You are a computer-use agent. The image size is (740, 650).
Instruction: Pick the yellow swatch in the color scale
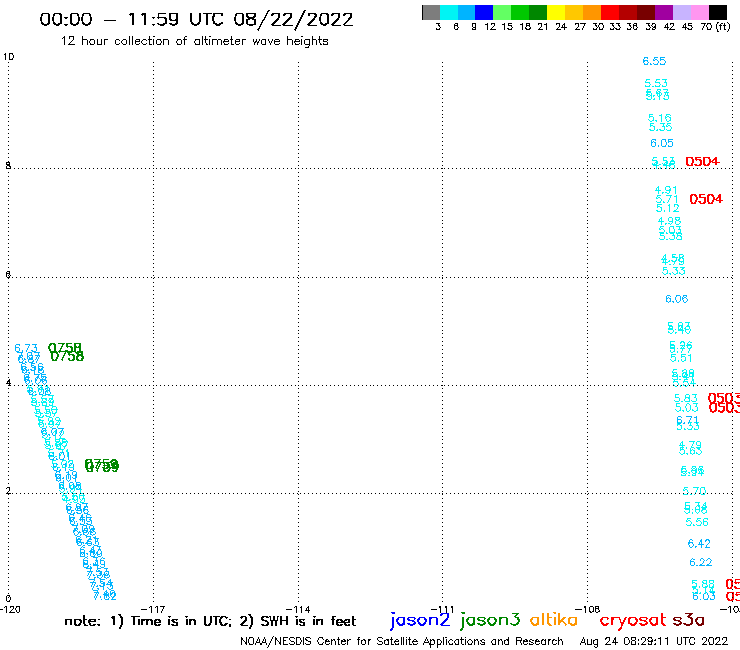556,12
